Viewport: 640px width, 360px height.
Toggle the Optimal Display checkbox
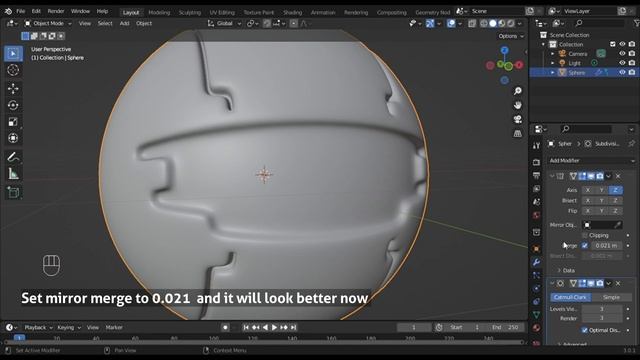pyautogui.click(x=584, y=330)
